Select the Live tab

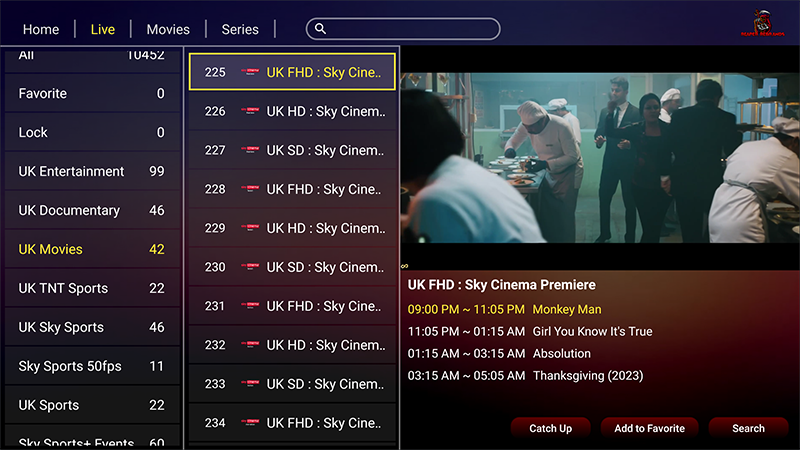click(103, 29)
